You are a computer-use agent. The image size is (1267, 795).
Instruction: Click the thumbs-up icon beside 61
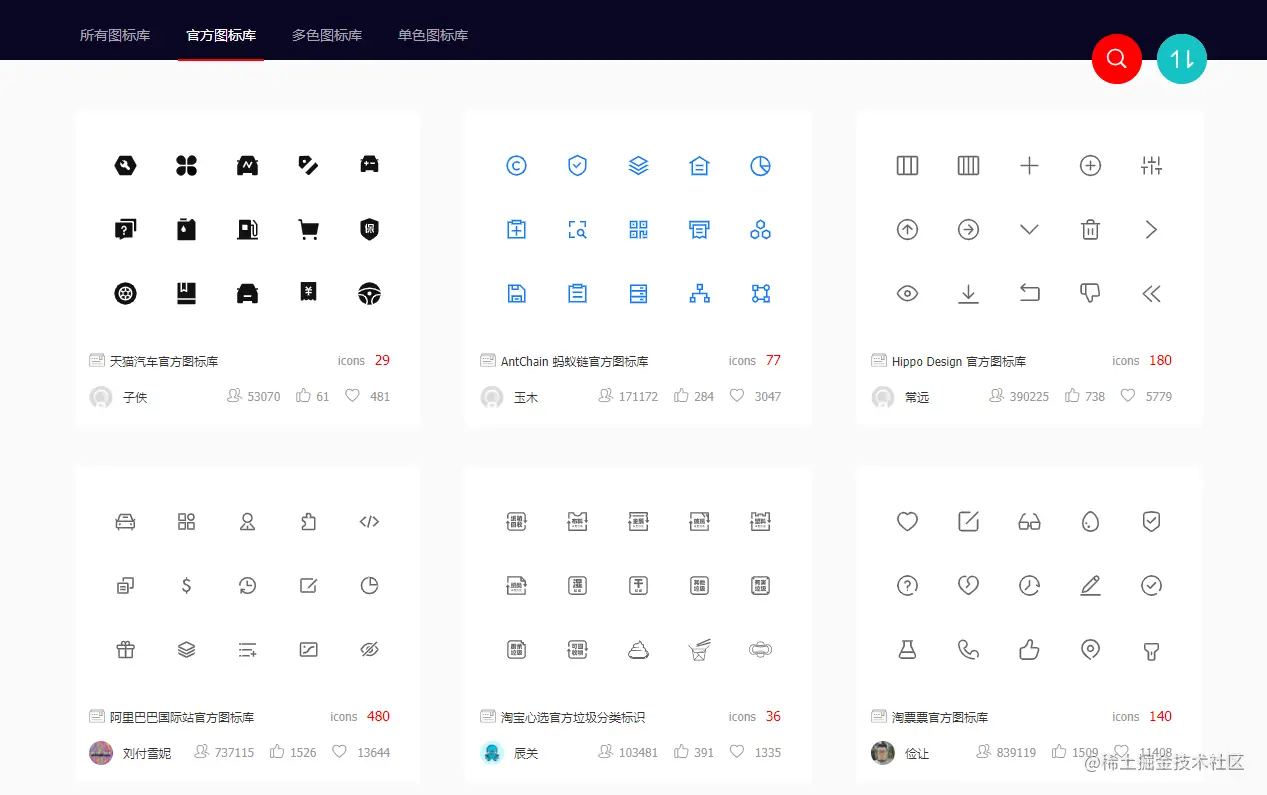[x=303, y=396]
